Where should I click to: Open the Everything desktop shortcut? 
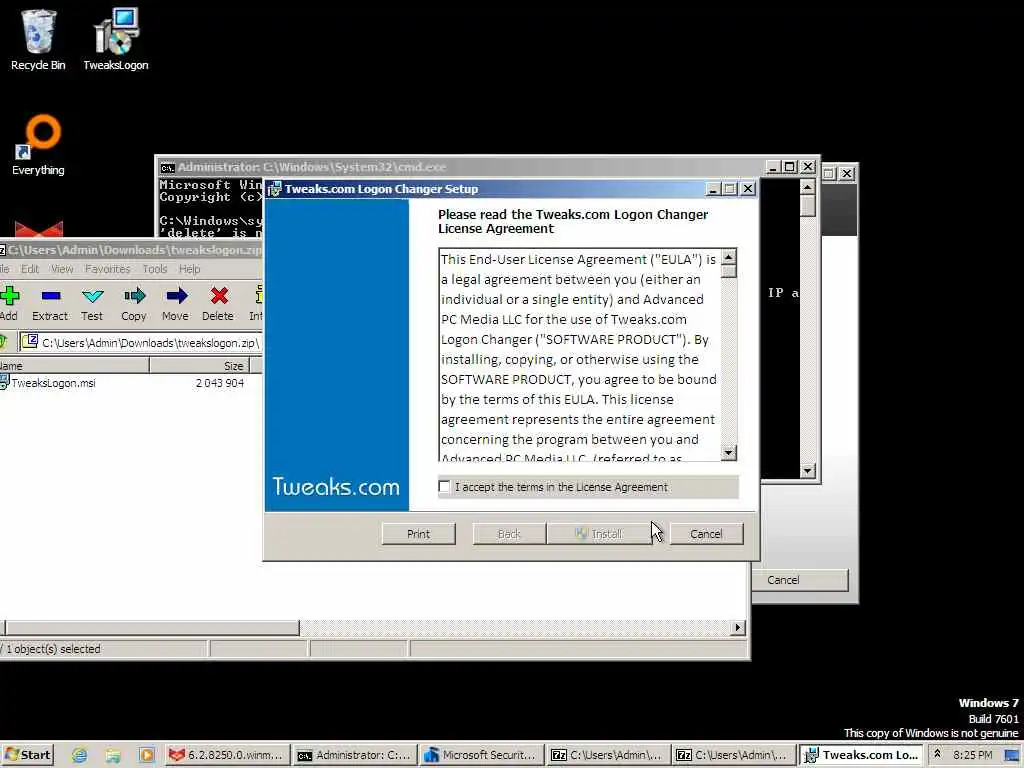pyautogui.click(x=39, y=145)
